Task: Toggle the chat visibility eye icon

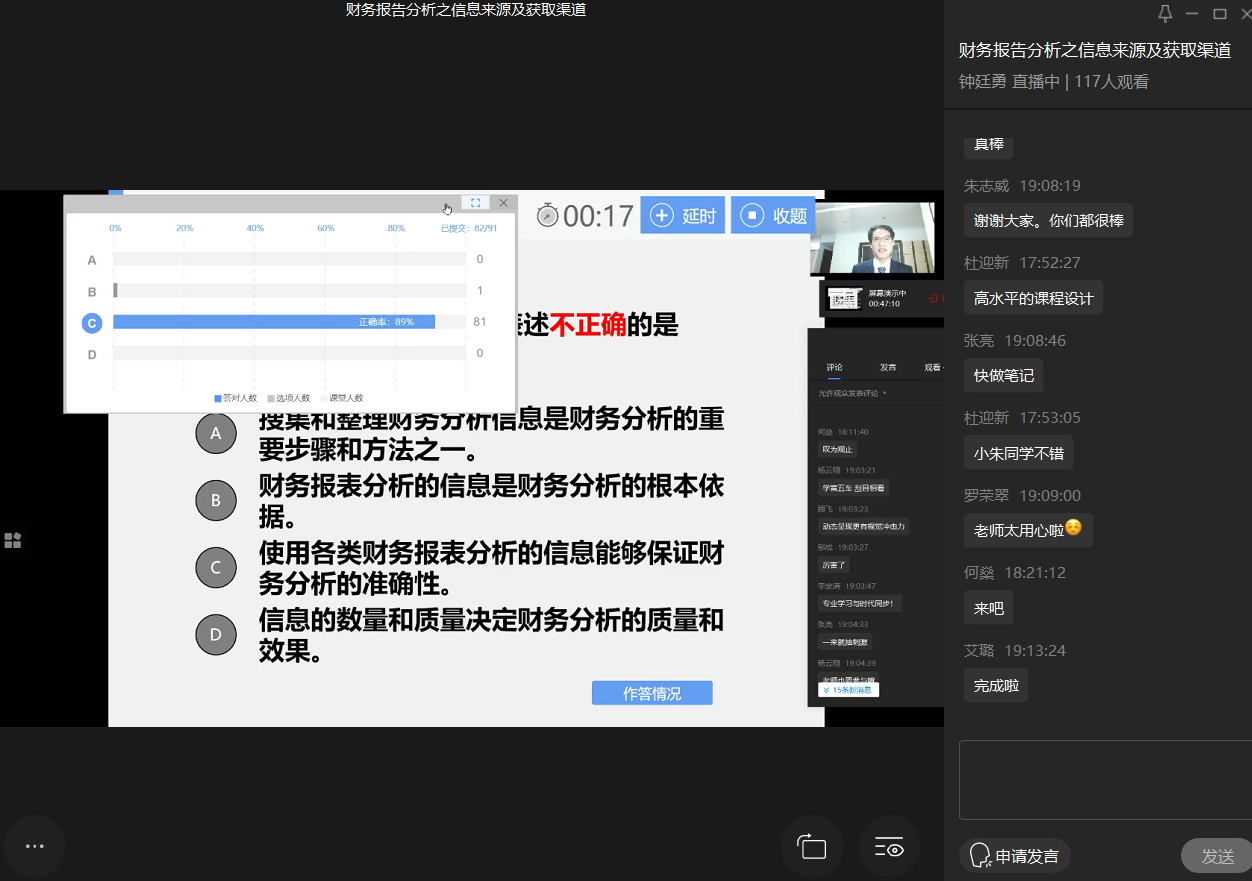Action: (x=889, y=847)
